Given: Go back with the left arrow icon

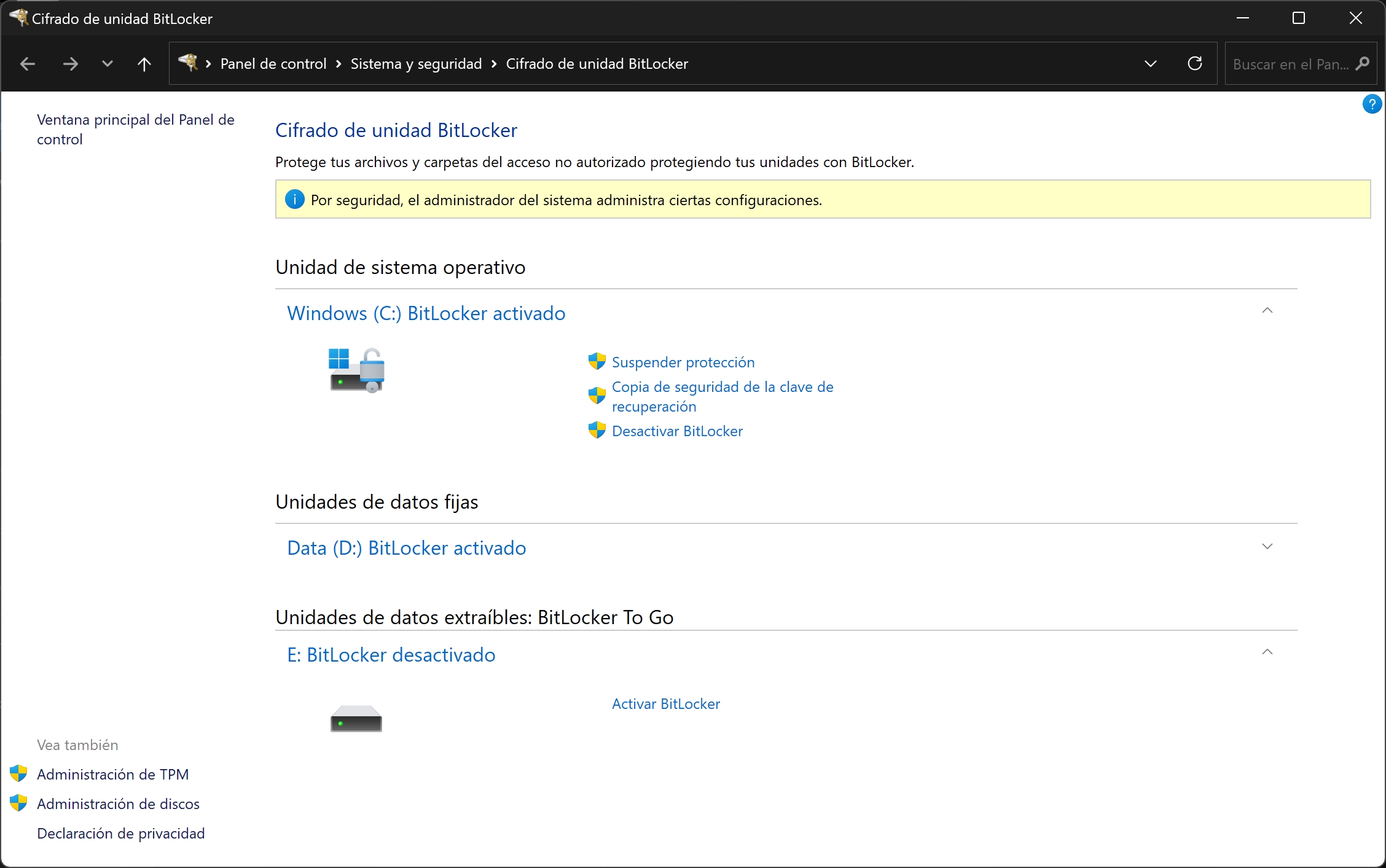Looking at the screenshot, I should (28, 64).
